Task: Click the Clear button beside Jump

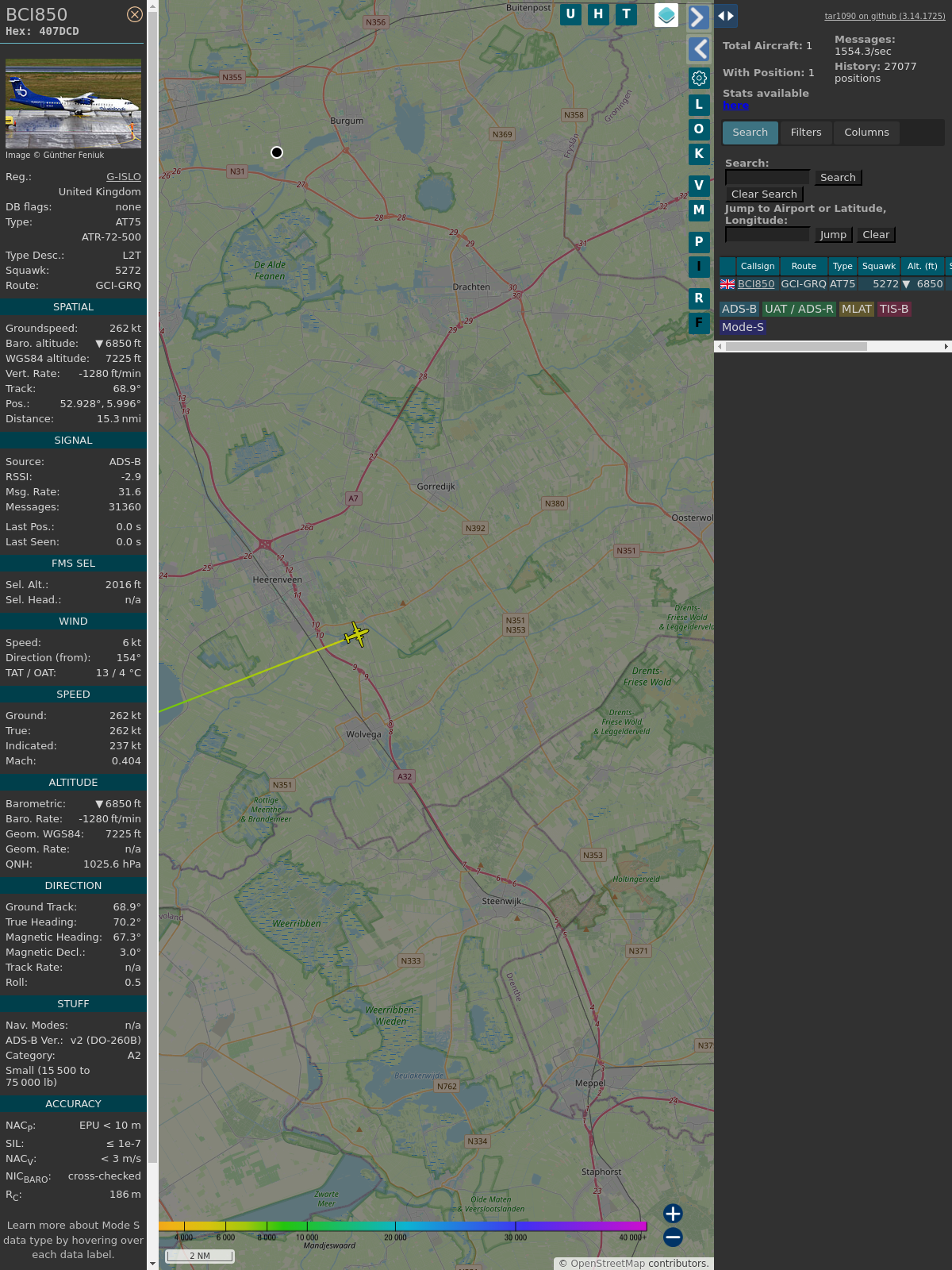Action: point(876,235)
